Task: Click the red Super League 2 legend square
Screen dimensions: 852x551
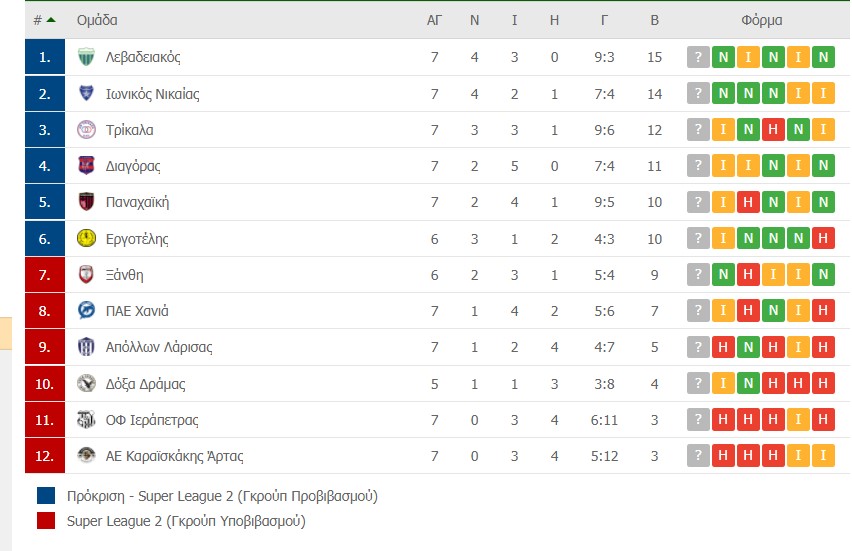Action: (x=46, y=520)
